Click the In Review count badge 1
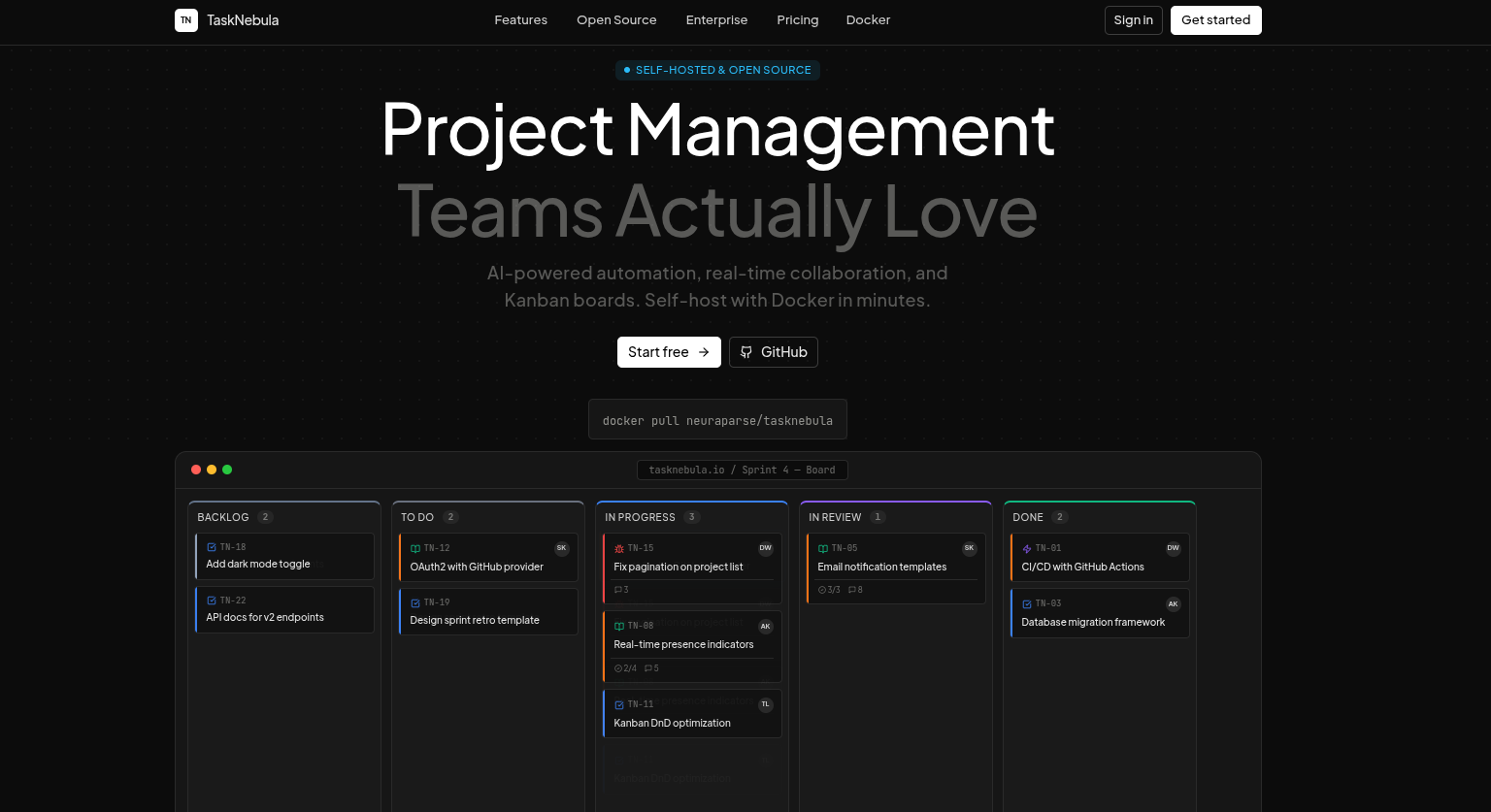The height and width of the screenshot is (812, 1491). click(878, 517)
